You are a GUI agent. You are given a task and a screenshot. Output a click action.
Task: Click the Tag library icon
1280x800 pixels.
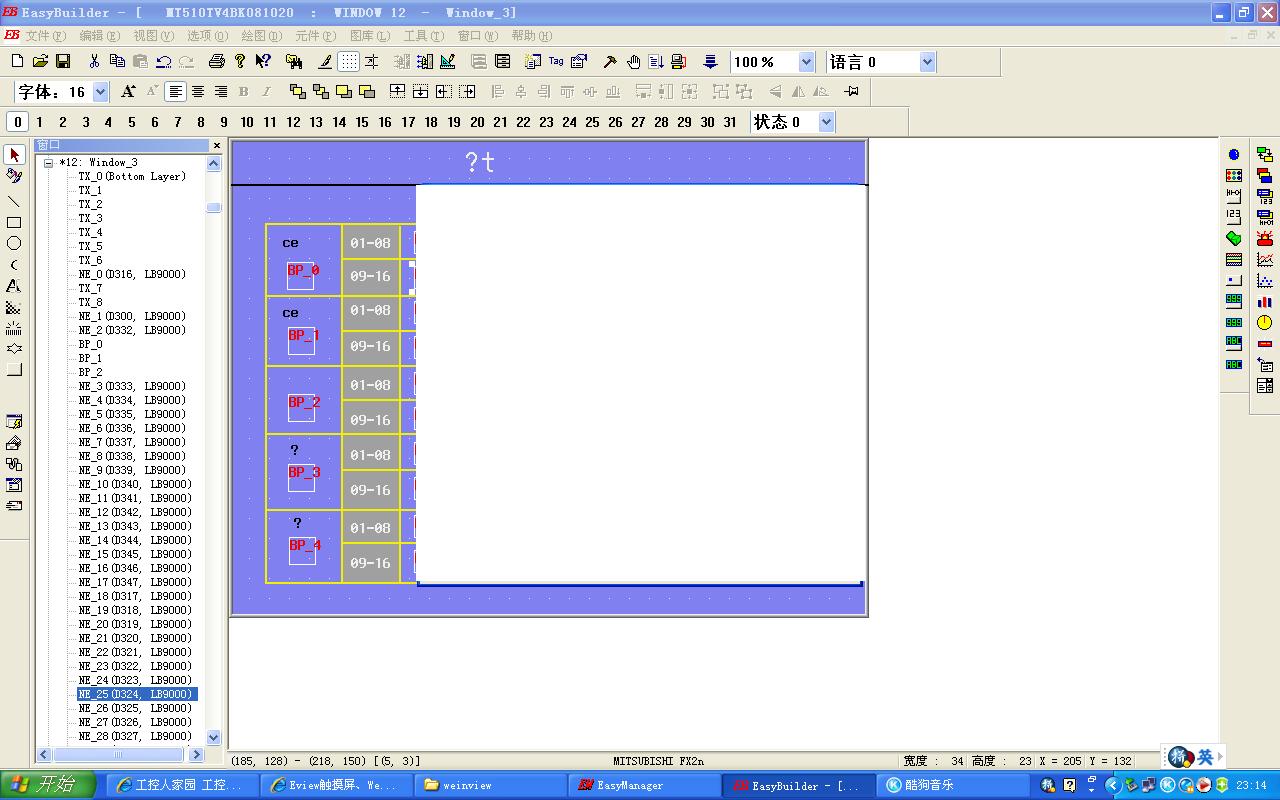coord(556,62)
